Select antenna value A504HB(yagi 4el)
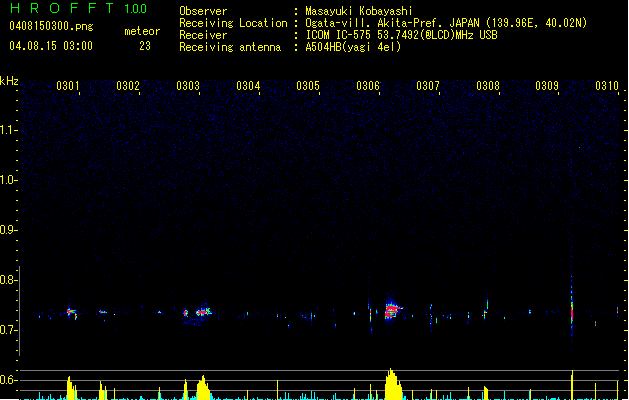The width and height of the screenshot is (629, 400). click(x=353, y=47)
